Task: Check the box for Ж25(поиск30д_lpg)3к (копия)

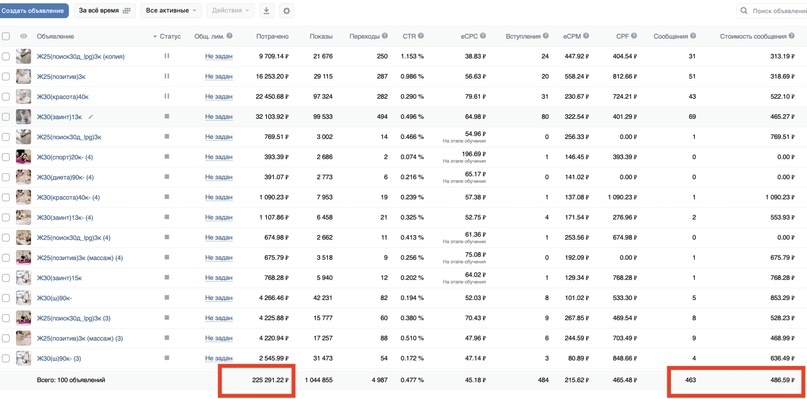Action: click(x=6, y=56)
